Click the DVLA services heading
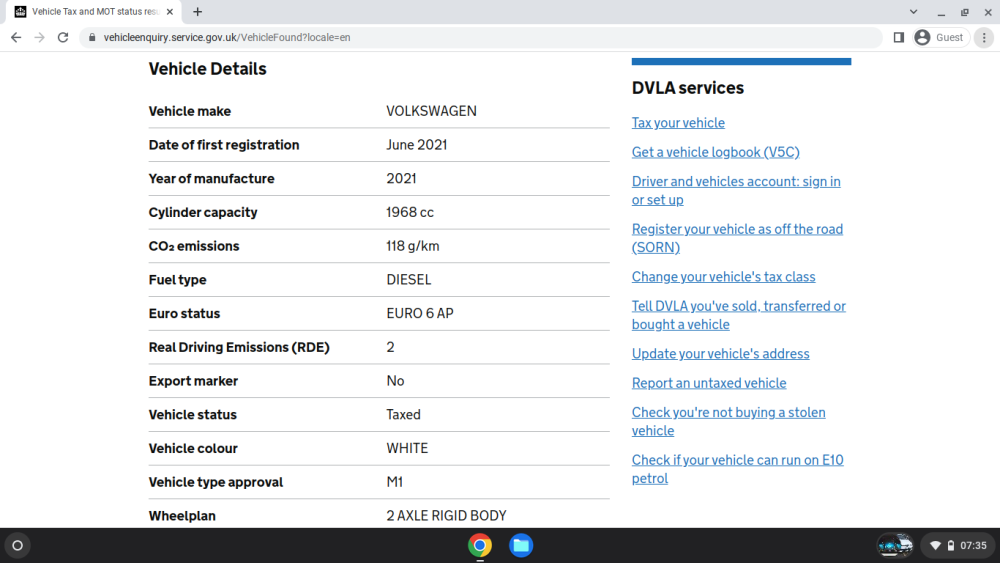The height and width of the screenshot is (563, 1000). 688,88
